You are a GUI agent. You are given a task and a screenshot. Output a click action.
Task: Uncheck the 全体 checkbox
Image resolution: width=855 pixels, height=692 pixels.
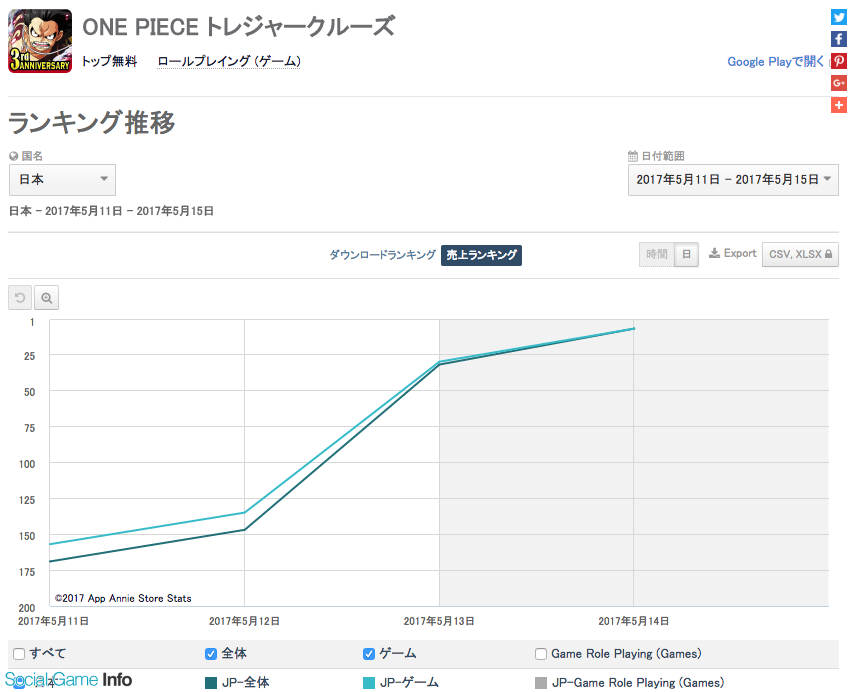click(x=211, y=653)
